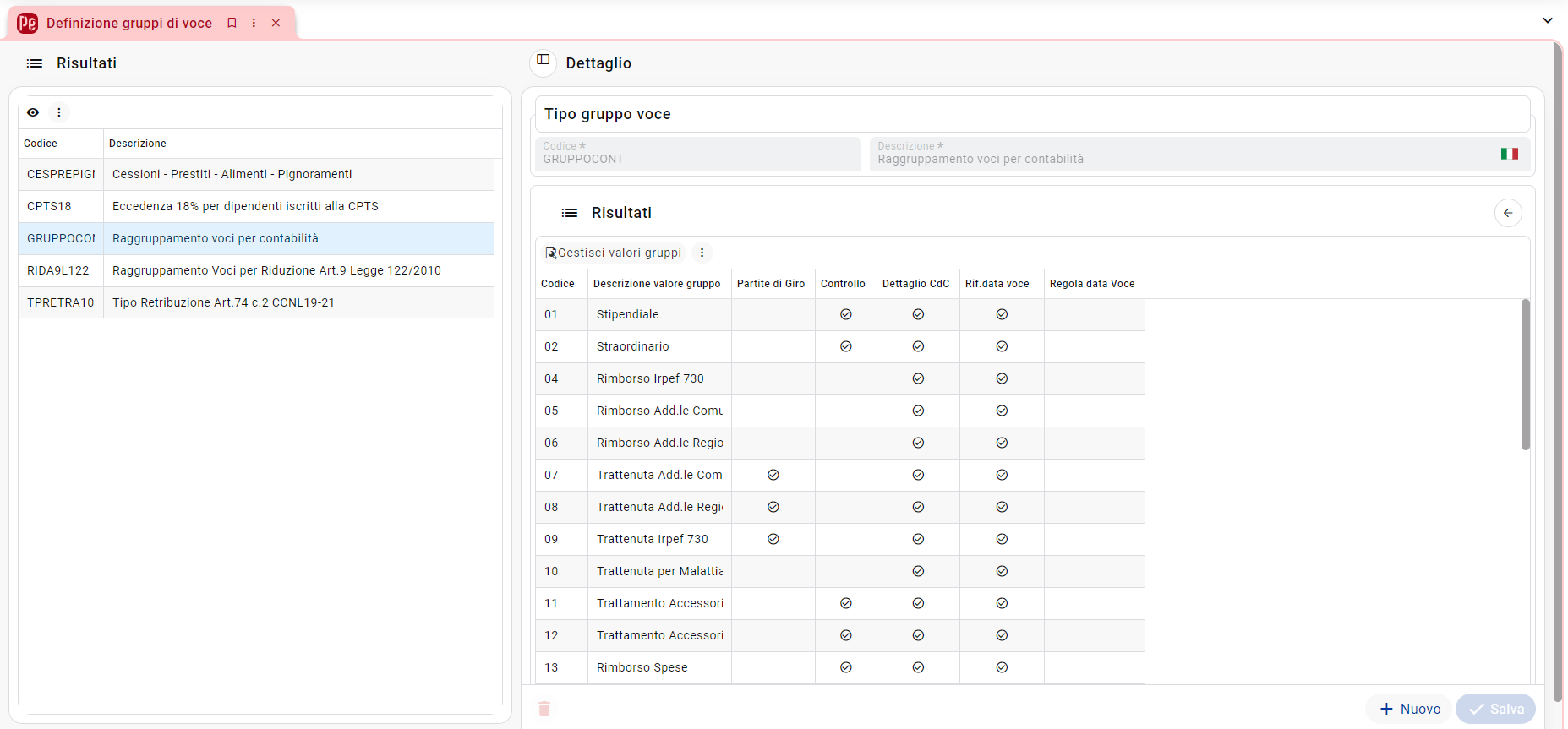Image resolution: width=1568 pixels, height=729 pixels.
Task: Click the list icon beside left Risultati heading
Action: [x=35, y=63]
